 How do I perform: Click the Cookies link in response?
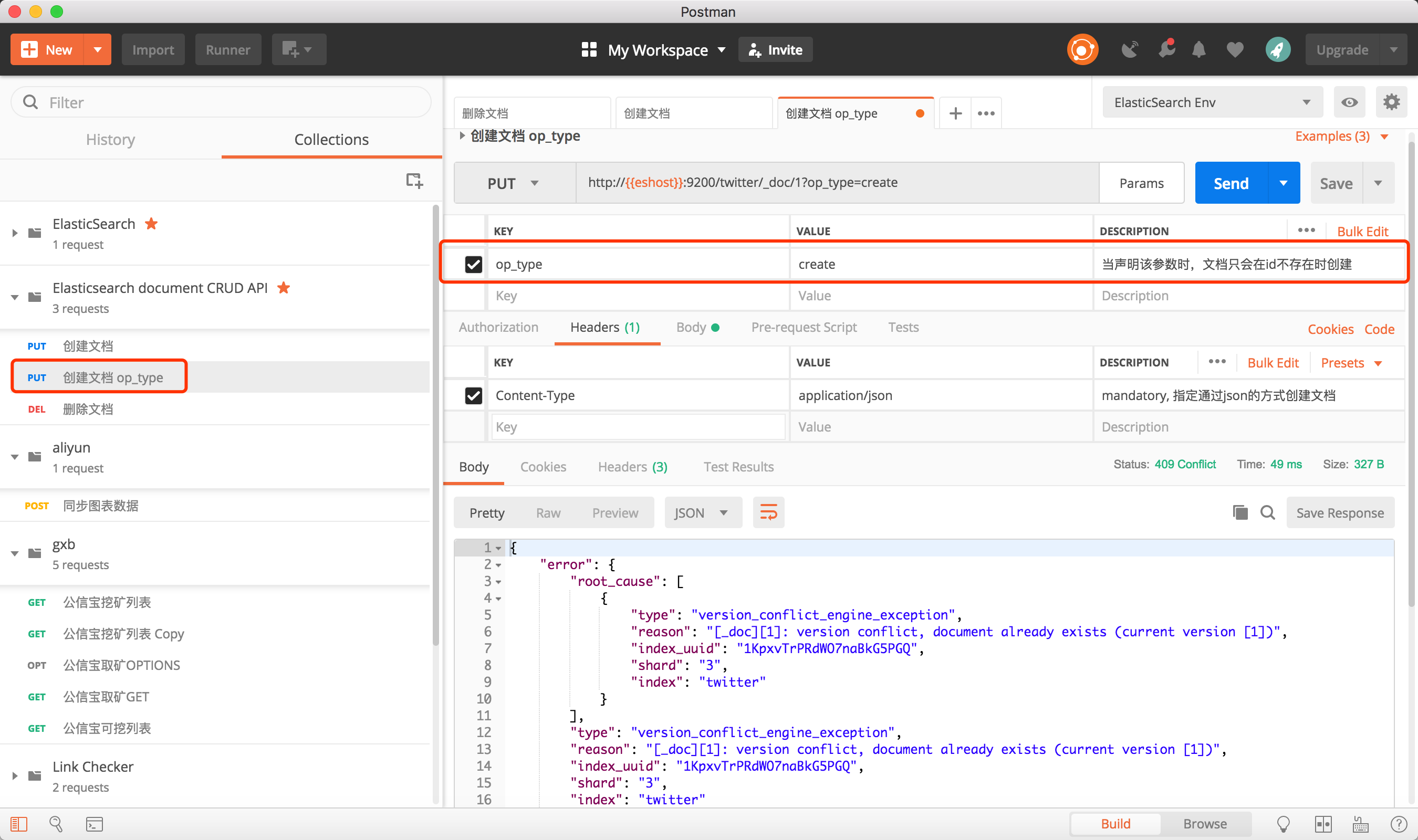tap(543, 466)
